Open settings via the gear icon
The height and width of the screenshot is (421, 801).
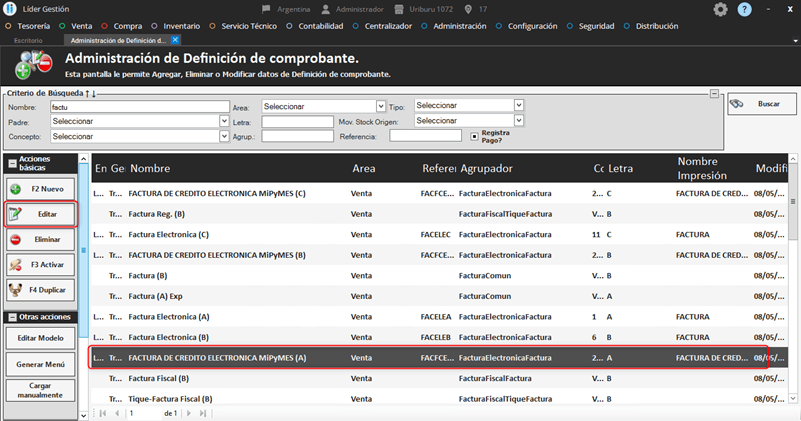pyautogui.click(x=720, y=9)
